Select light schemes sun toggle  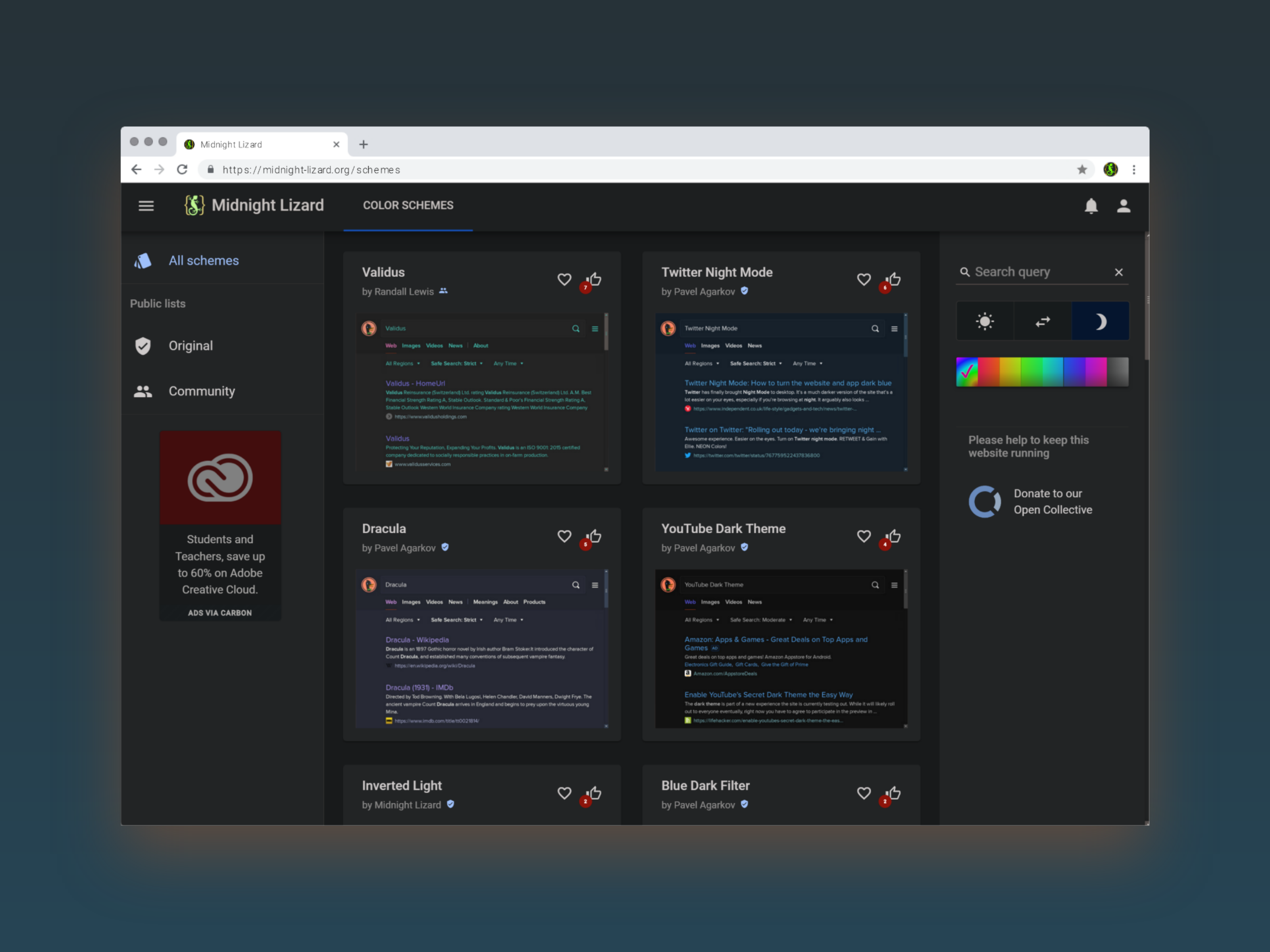[x=985, y=321]
